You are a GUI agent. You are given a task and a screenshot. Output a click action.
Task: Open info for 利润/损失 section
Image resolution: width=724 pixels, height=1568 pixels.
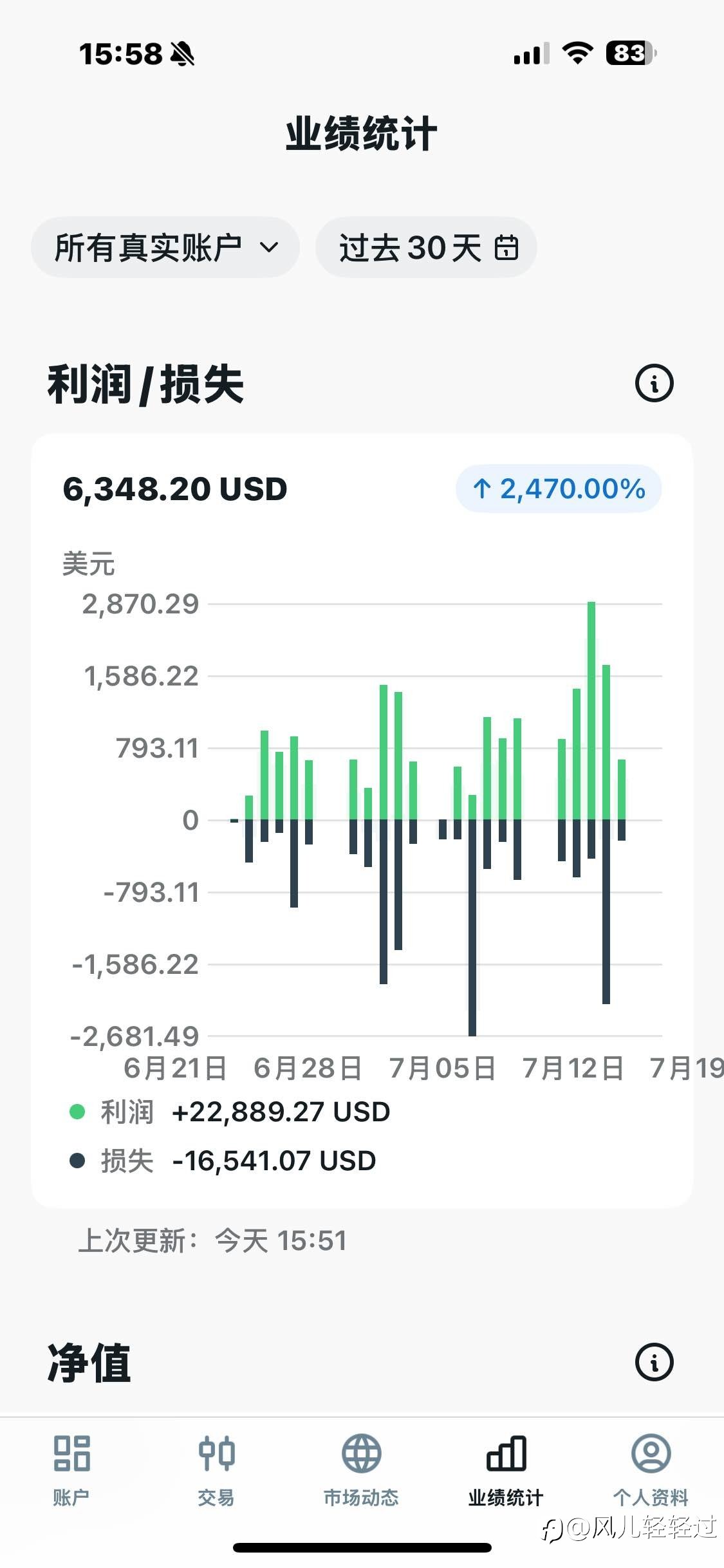[x=654, y=384]
